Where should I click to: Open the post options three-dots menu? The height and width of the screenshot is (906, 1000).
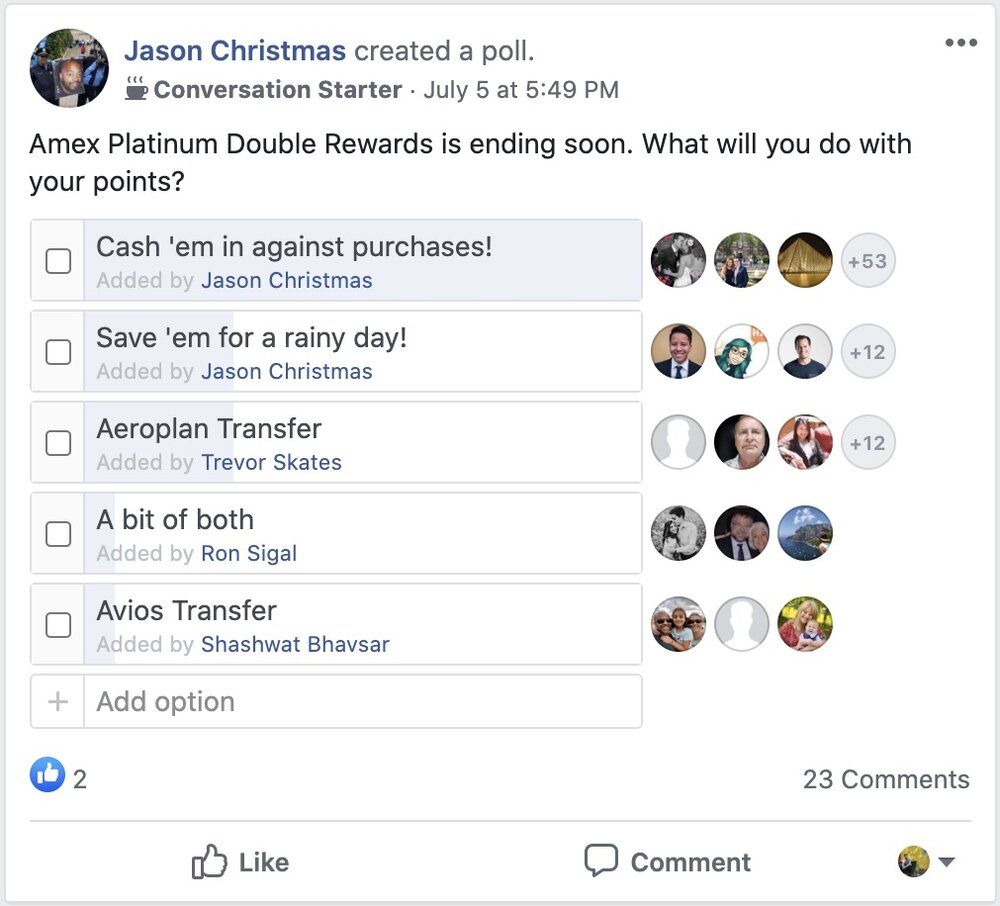click(960, 43)
